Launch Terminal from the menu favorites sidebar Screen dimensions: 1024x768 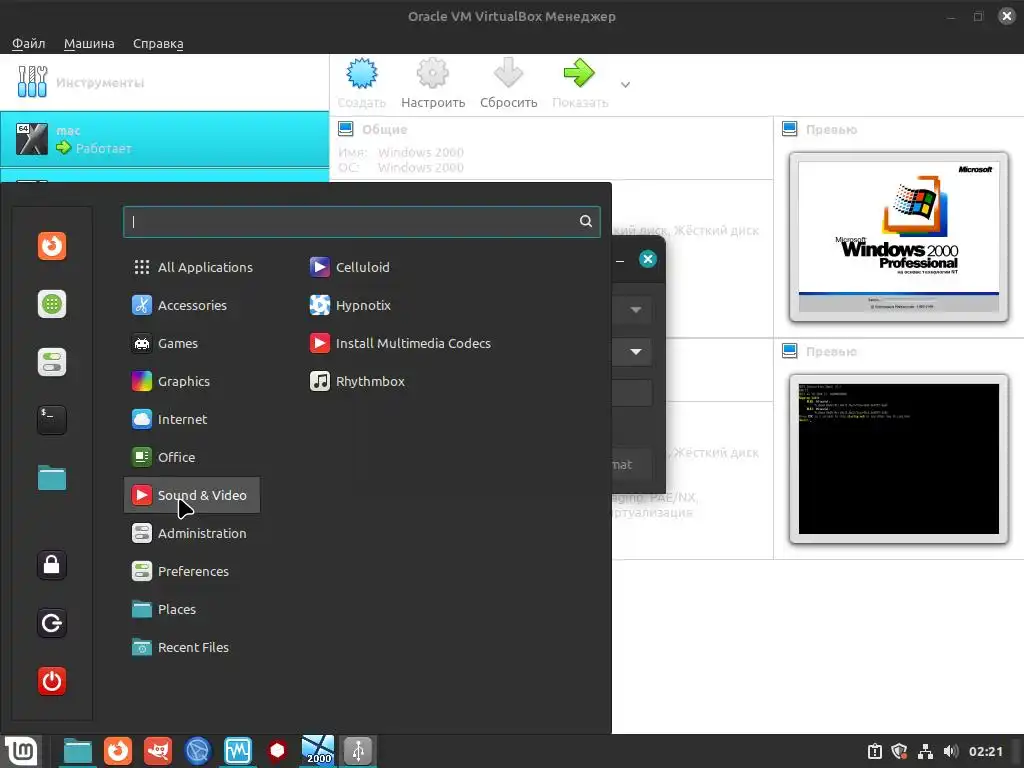click(52, 420)
